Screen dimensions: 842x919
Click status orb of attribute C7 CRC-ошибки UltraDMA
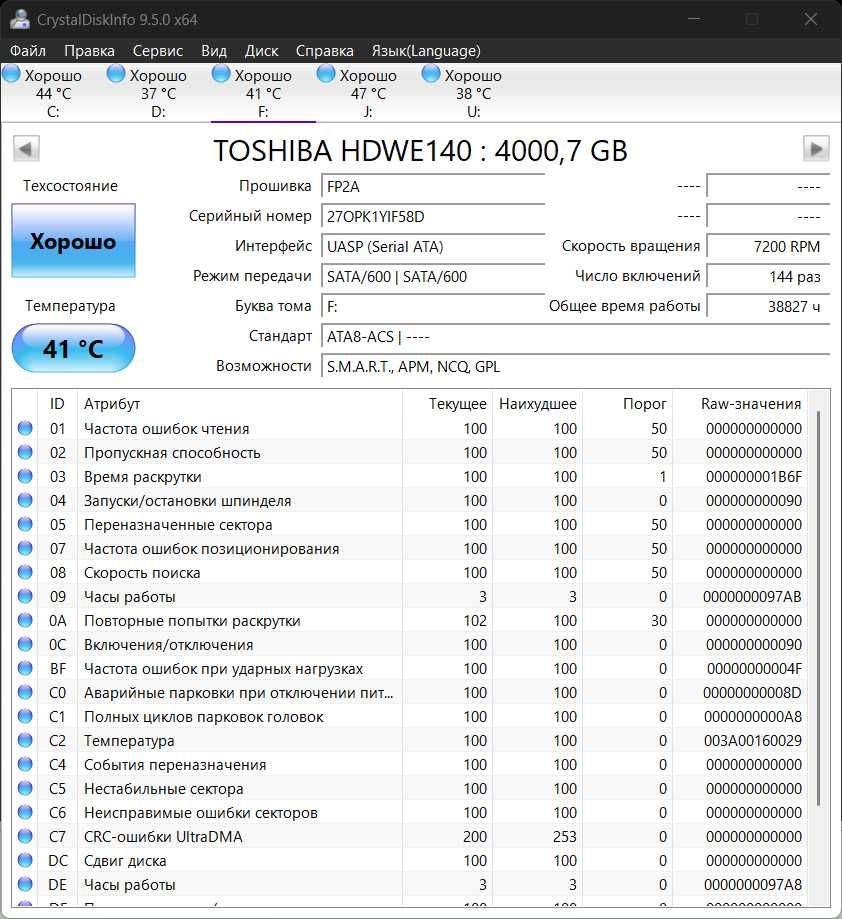(25, 836)
